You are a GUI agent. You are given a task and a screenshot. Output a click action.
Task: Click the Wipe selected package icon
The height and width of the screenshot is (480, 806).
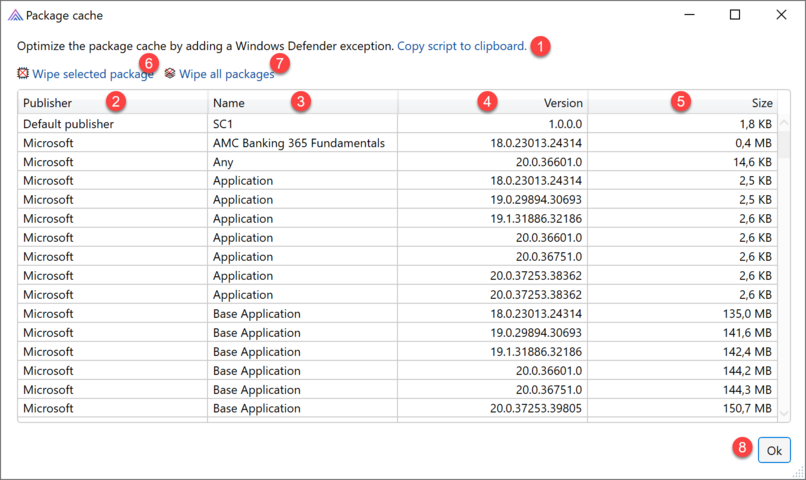click(x=23, y=73)
